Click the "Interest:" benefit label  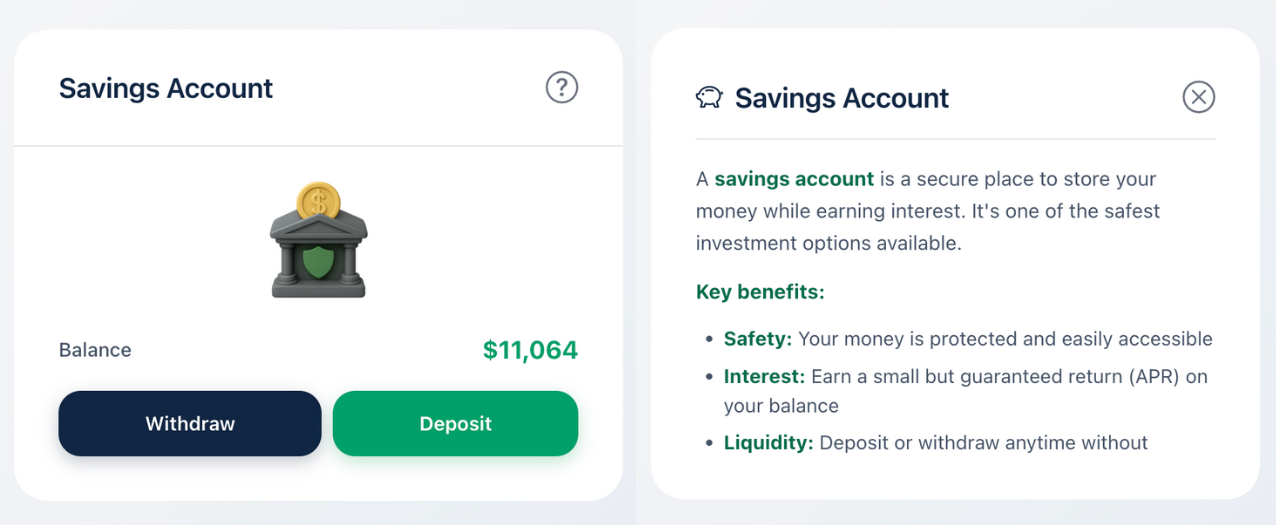click(x=764, y=377)
